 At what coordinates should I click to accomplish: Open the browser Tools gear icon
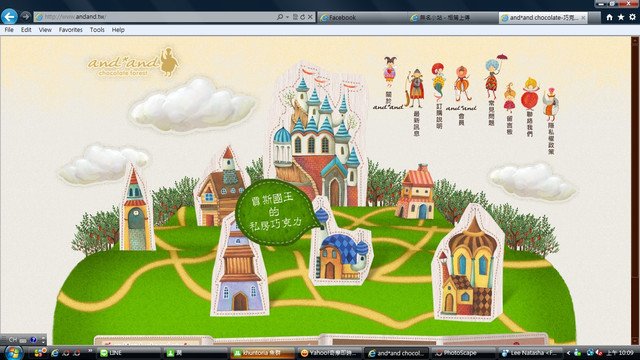[x=632, y=17]
